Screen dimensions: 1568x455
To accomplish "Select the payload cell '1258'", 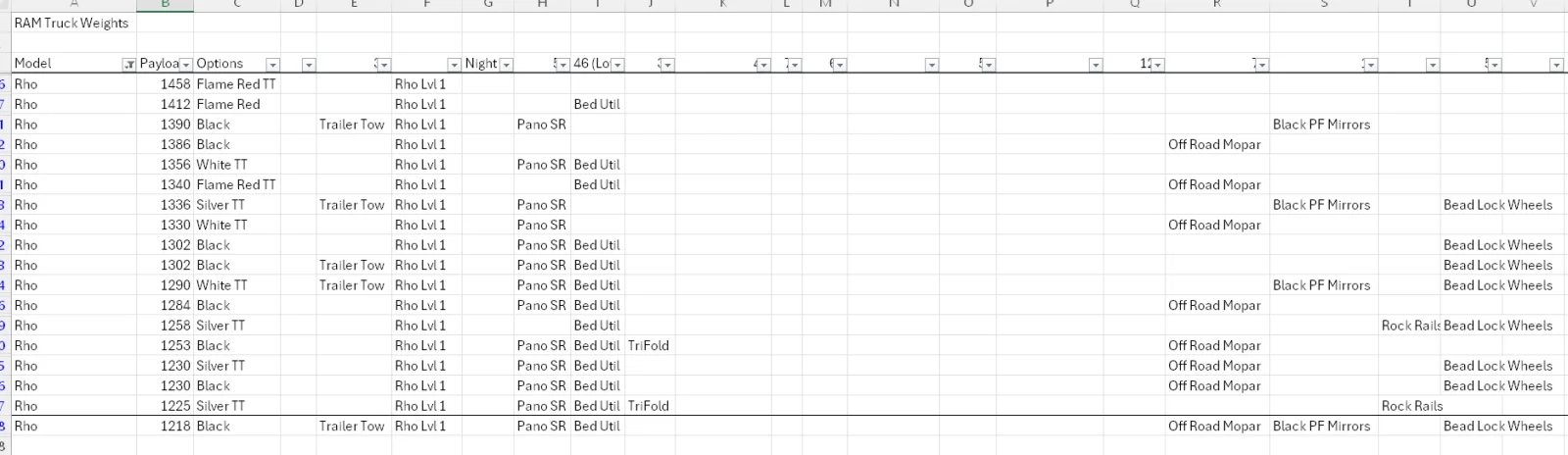I will [x=175, y=326].
